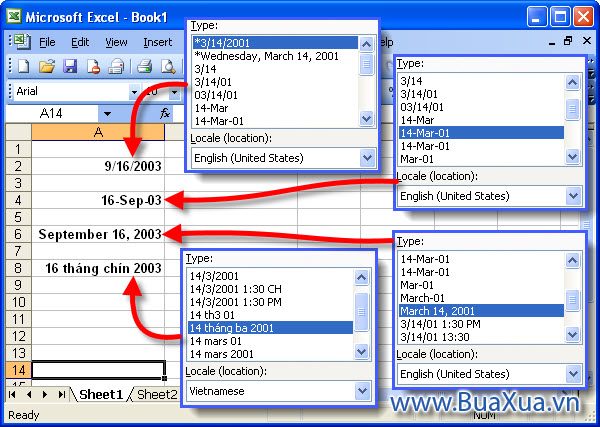
Task: Open the locale dropdown under the March 14, 2001 list
Action: pyautogui.click(x=573, y=373)
